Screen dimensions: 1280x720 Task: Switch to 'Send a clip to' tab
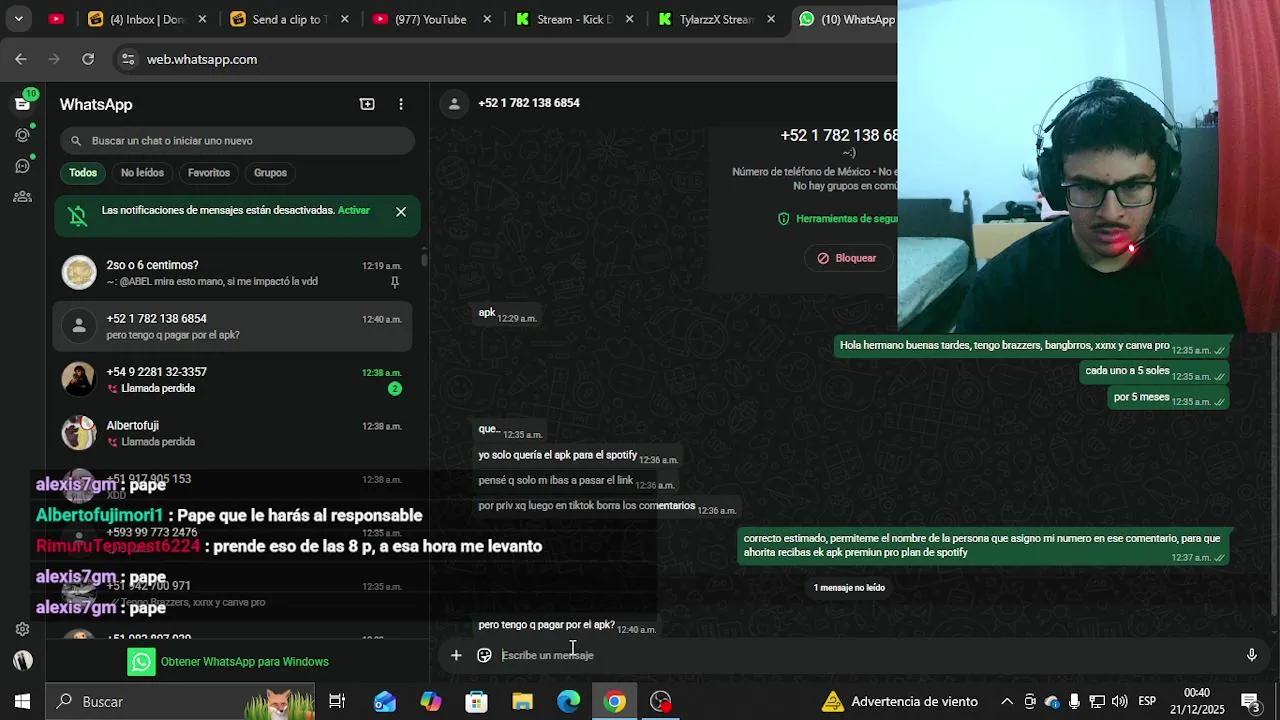tap(289, 19)
